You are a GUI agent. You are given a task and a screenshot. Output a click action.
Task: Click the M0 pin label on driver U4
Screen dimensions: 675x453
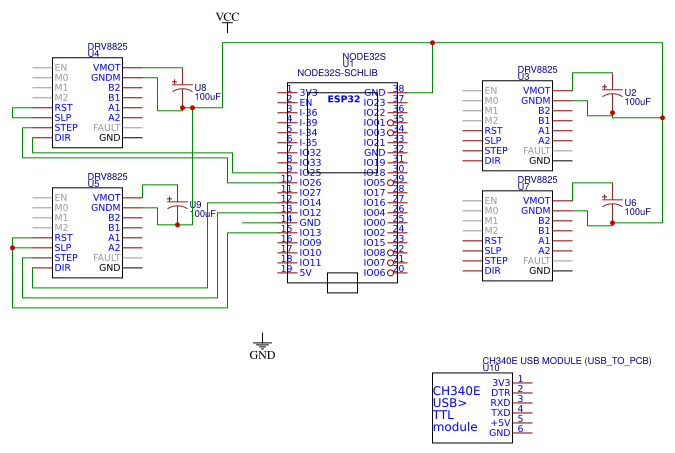pos(61,78)
